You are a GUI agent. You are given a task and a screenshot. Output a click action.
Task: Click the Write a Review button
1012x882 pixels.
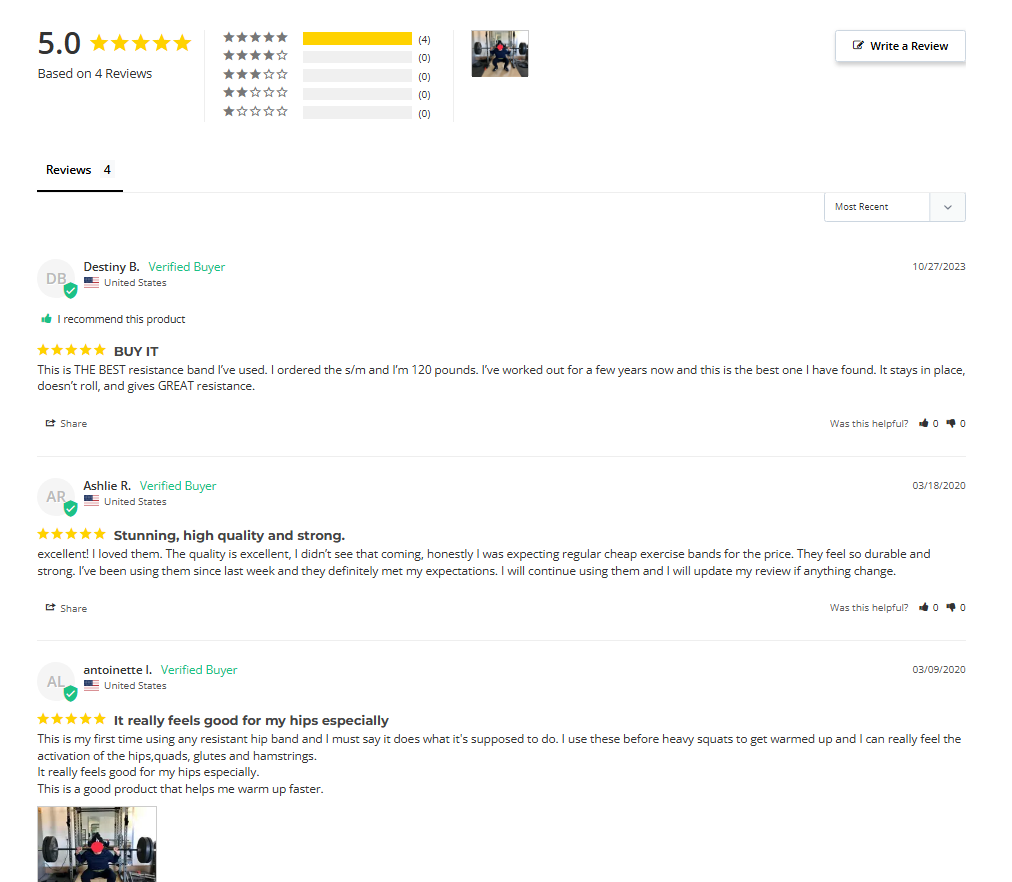(900, 46)
